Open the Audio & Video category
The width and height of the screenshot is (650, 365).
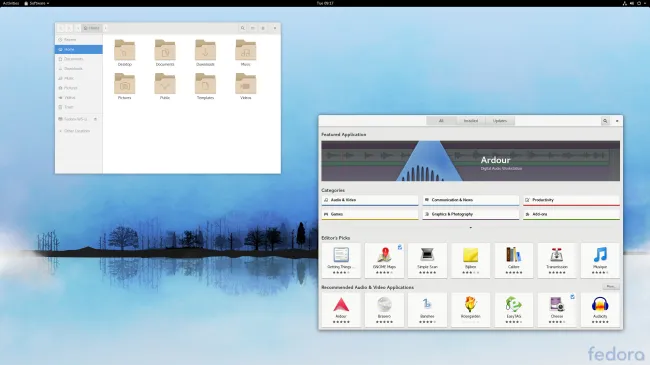pos(370,200)
